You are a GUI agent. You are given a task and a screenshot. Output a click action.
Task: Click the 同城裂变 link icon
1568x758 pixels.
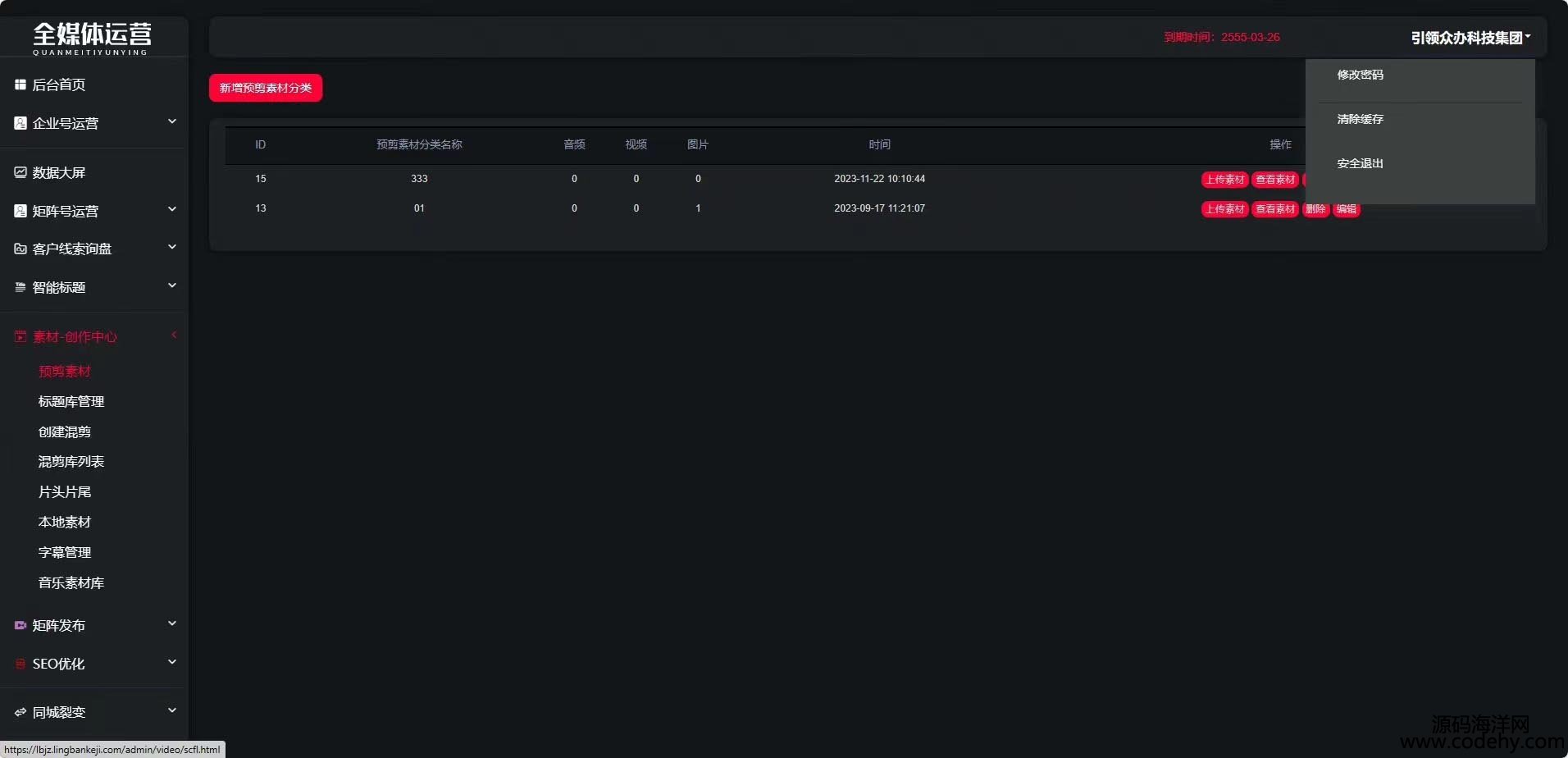point(21,712)
